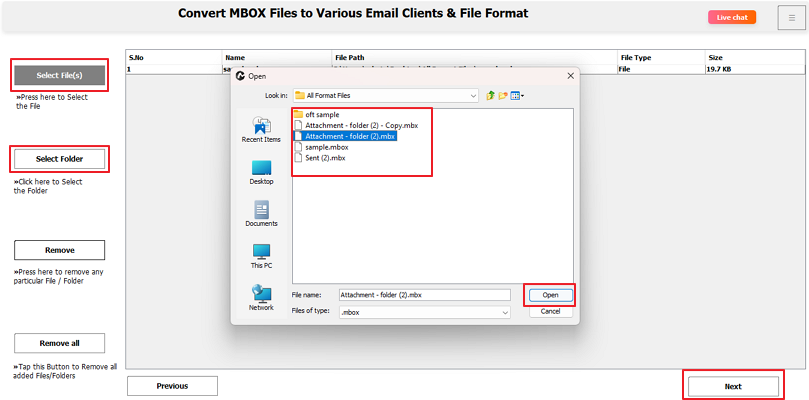Image resolution: width=809 pixels, height=400 pixels.
Task: Create a new folder with toolbar icon
Action: coord(503,95)
